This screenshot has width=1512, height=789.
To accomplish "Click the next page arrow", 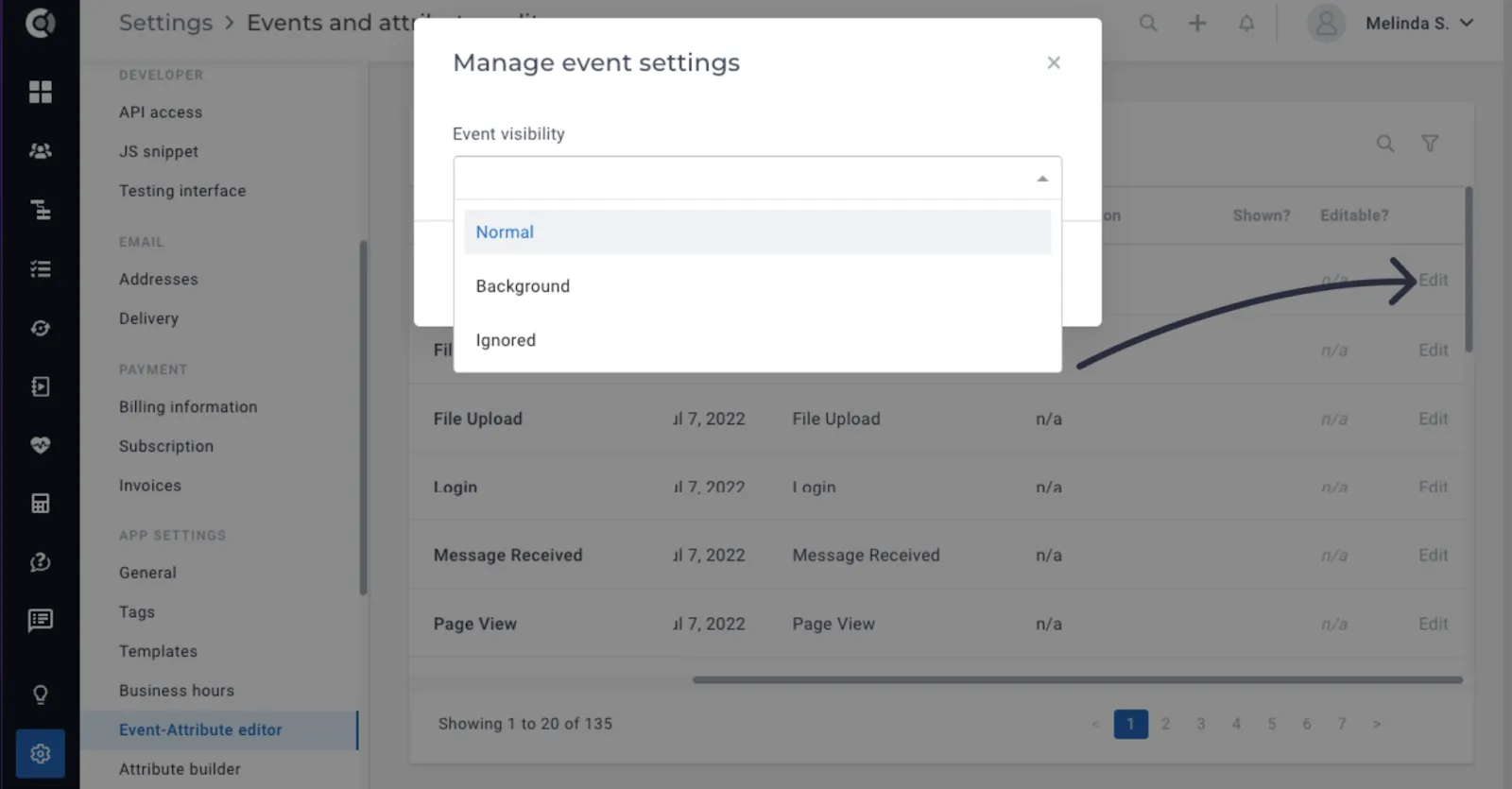I will tap(1377, 724).
